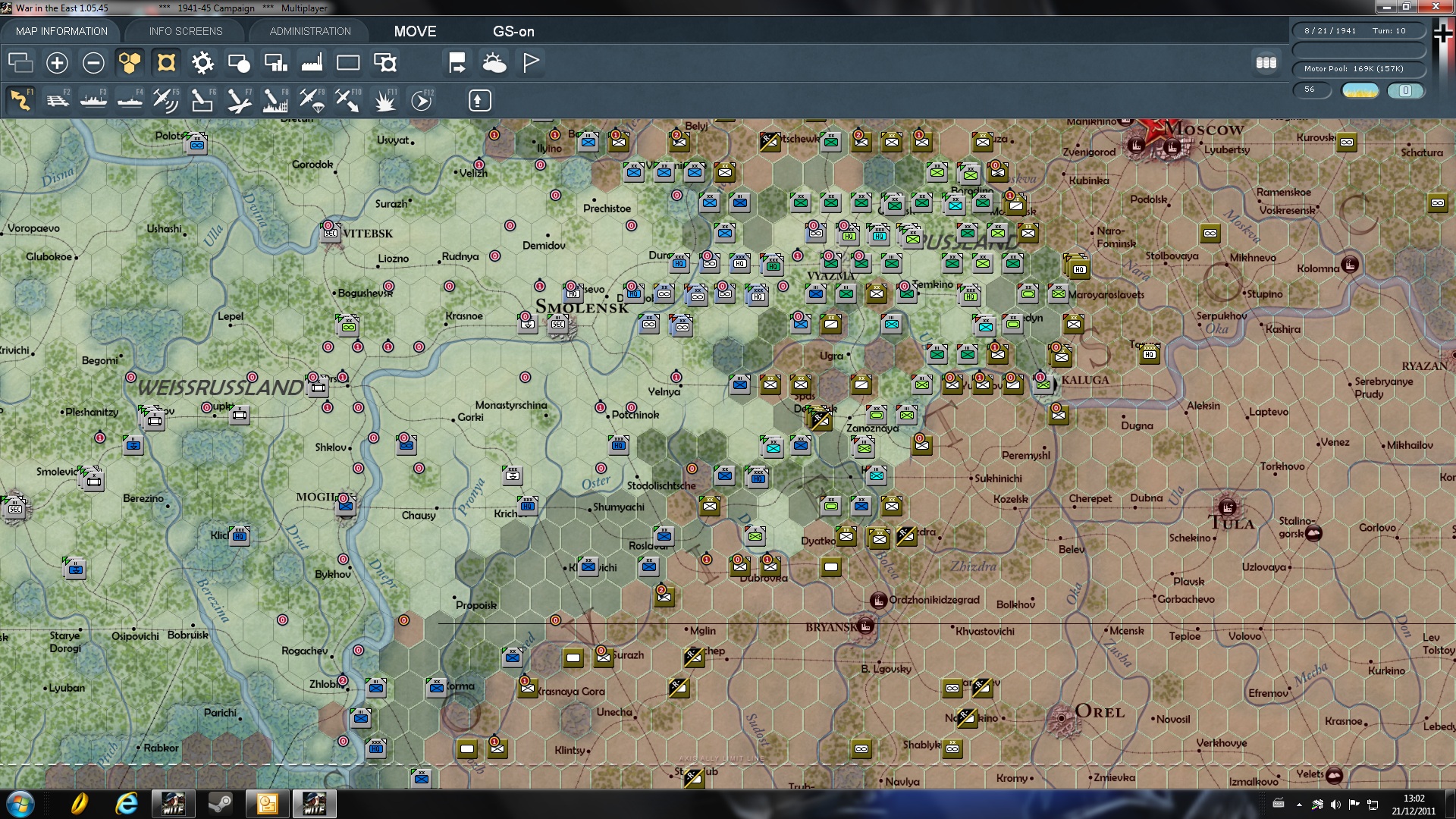Select the F4 ship mode

coord(130,100)
